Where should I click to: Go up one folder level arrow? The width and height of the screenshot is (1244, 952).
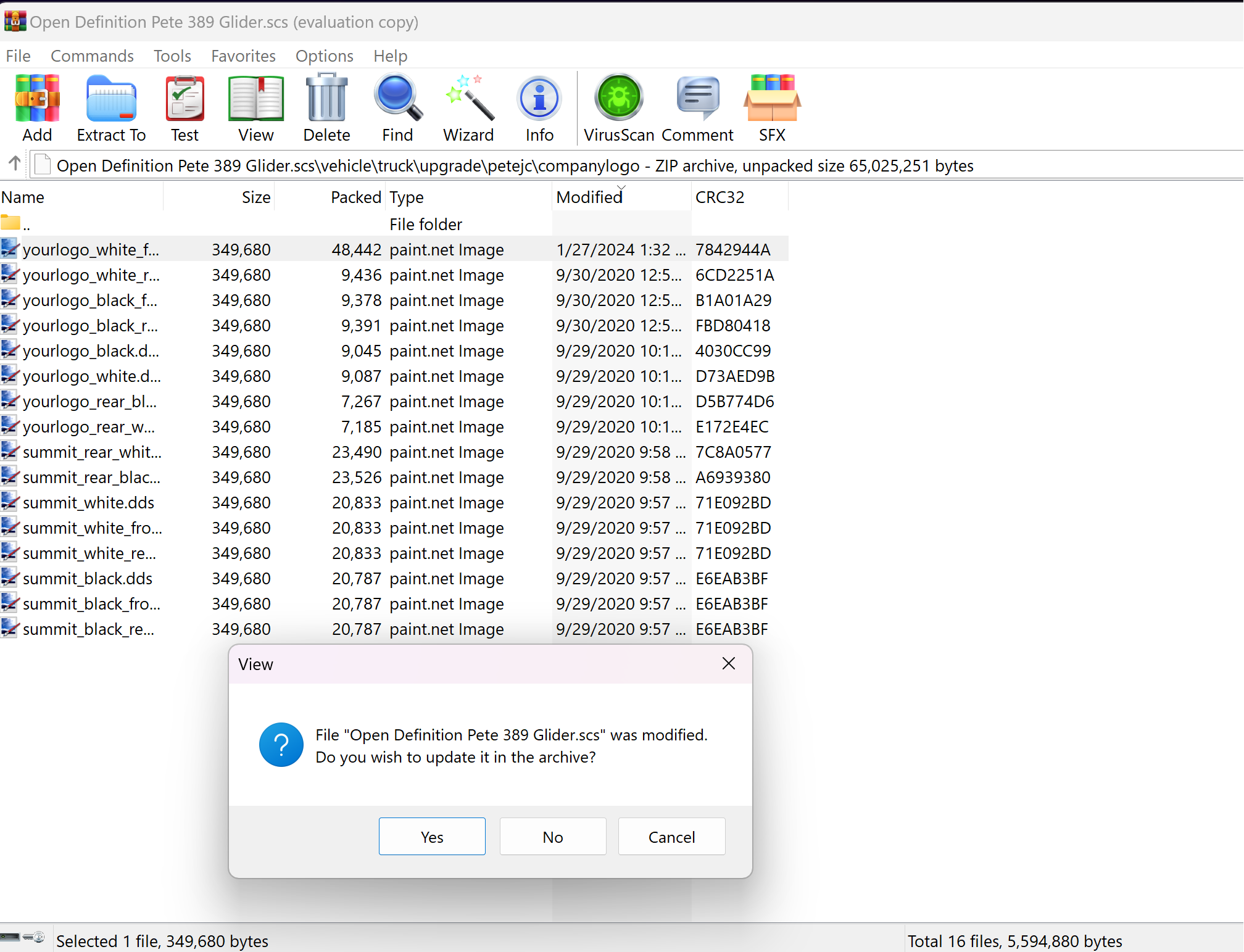[15, 164]
